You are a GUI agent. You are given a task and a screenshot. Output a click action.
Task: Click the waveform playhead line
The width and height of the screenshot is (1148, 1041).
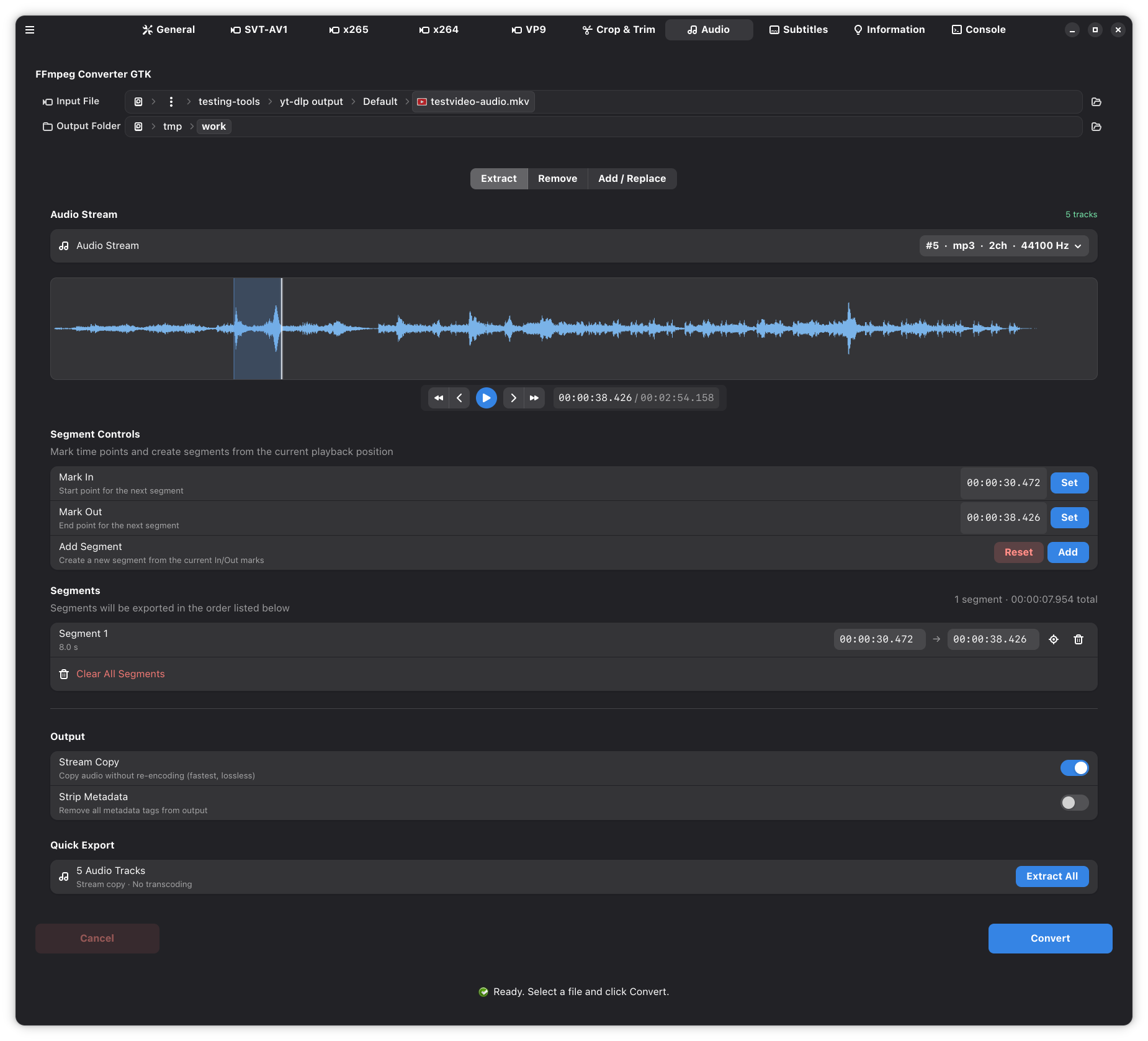click(282, 328)
